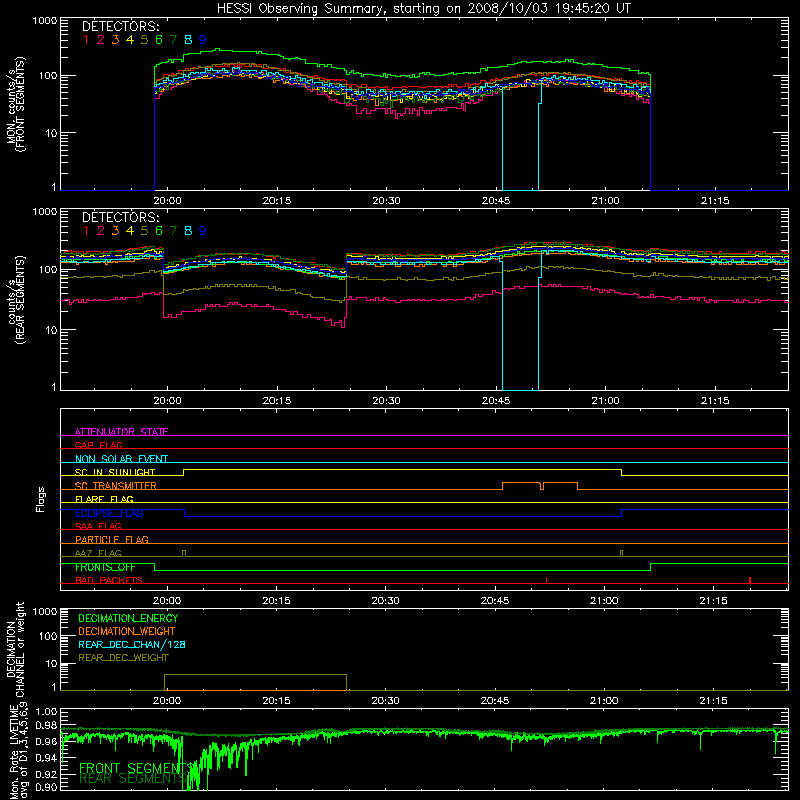Select the SAA_FLAG label
800x800 pixels.
click(98, 526)
